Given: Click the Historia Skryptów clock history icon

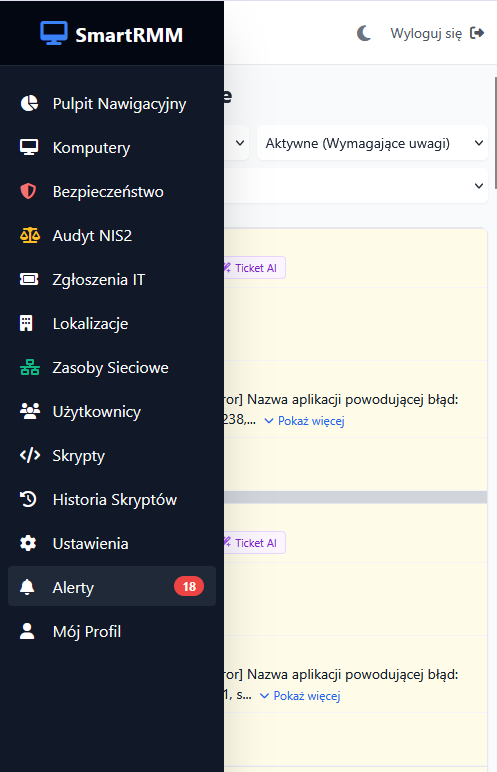Looking at the screenshot, I should tap(28, 499).
